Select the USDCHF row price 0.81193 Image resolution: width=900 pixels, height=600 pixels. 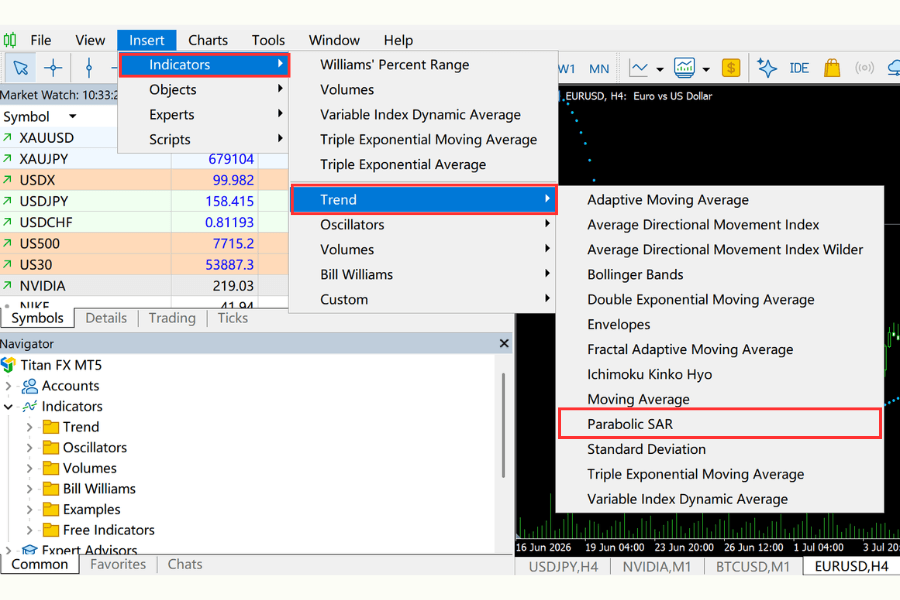click(229, 222)
